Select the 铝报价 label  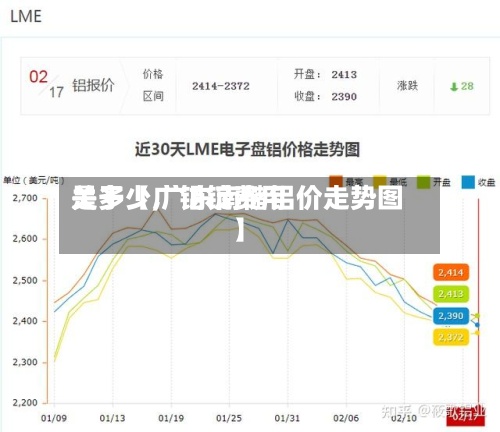coord(93,85)
